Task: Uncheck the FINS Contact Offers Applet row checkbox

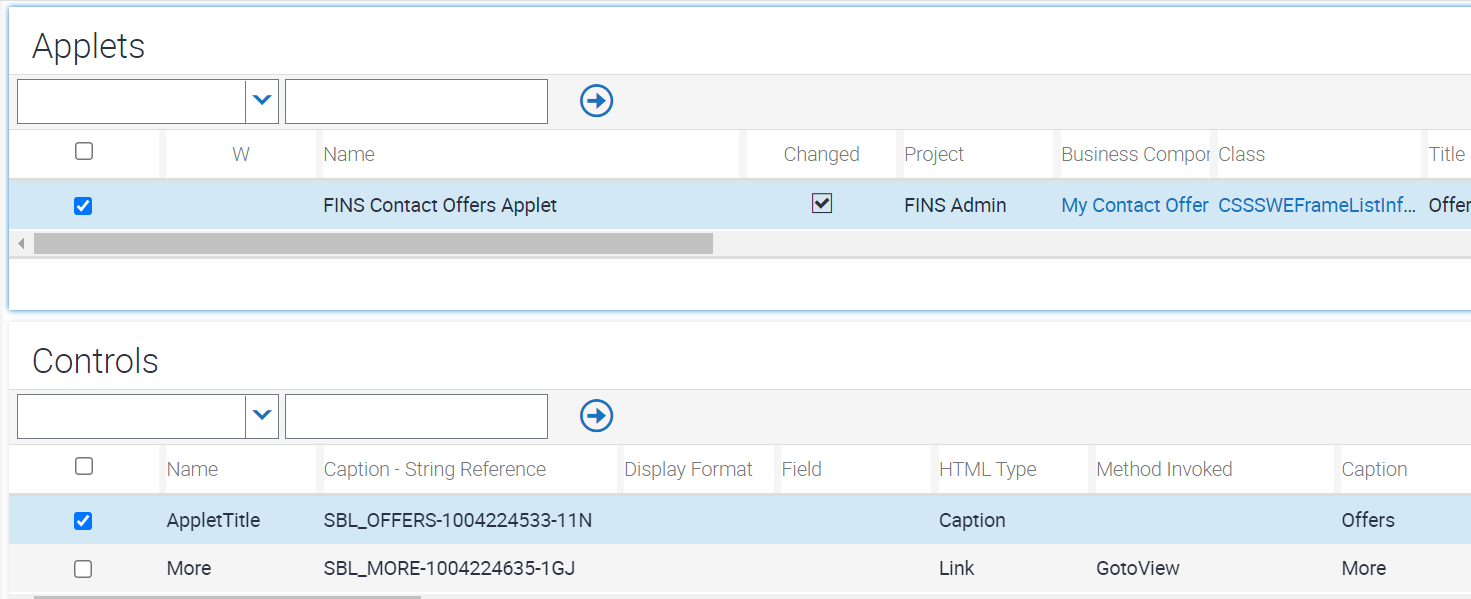Action: [x=83, y=205]
